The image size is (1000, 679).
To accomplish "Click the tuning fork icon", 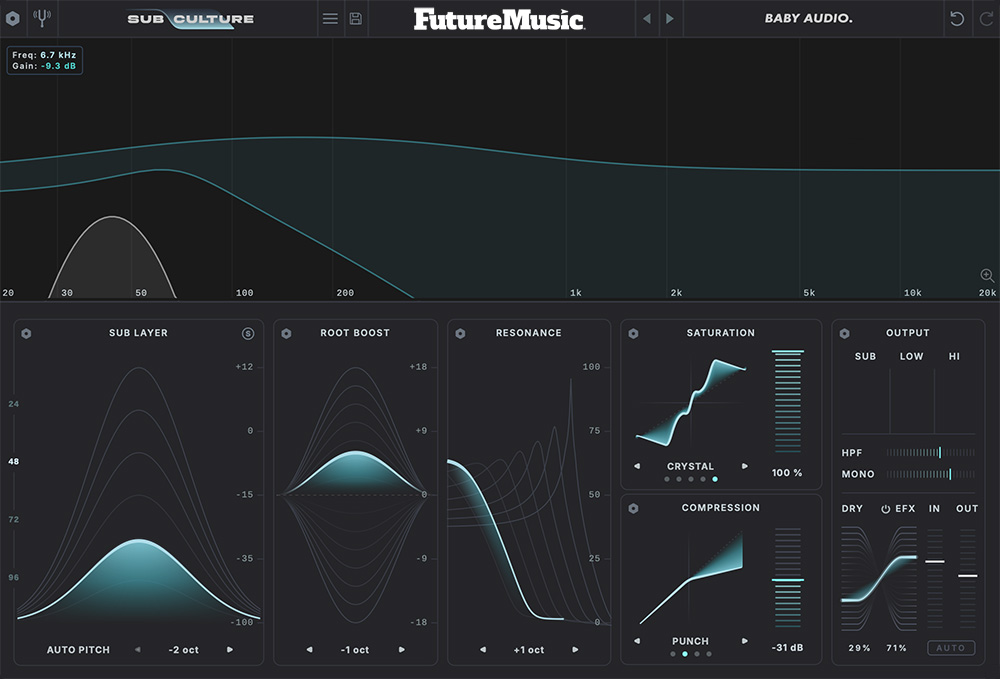I will click(42, 18).
